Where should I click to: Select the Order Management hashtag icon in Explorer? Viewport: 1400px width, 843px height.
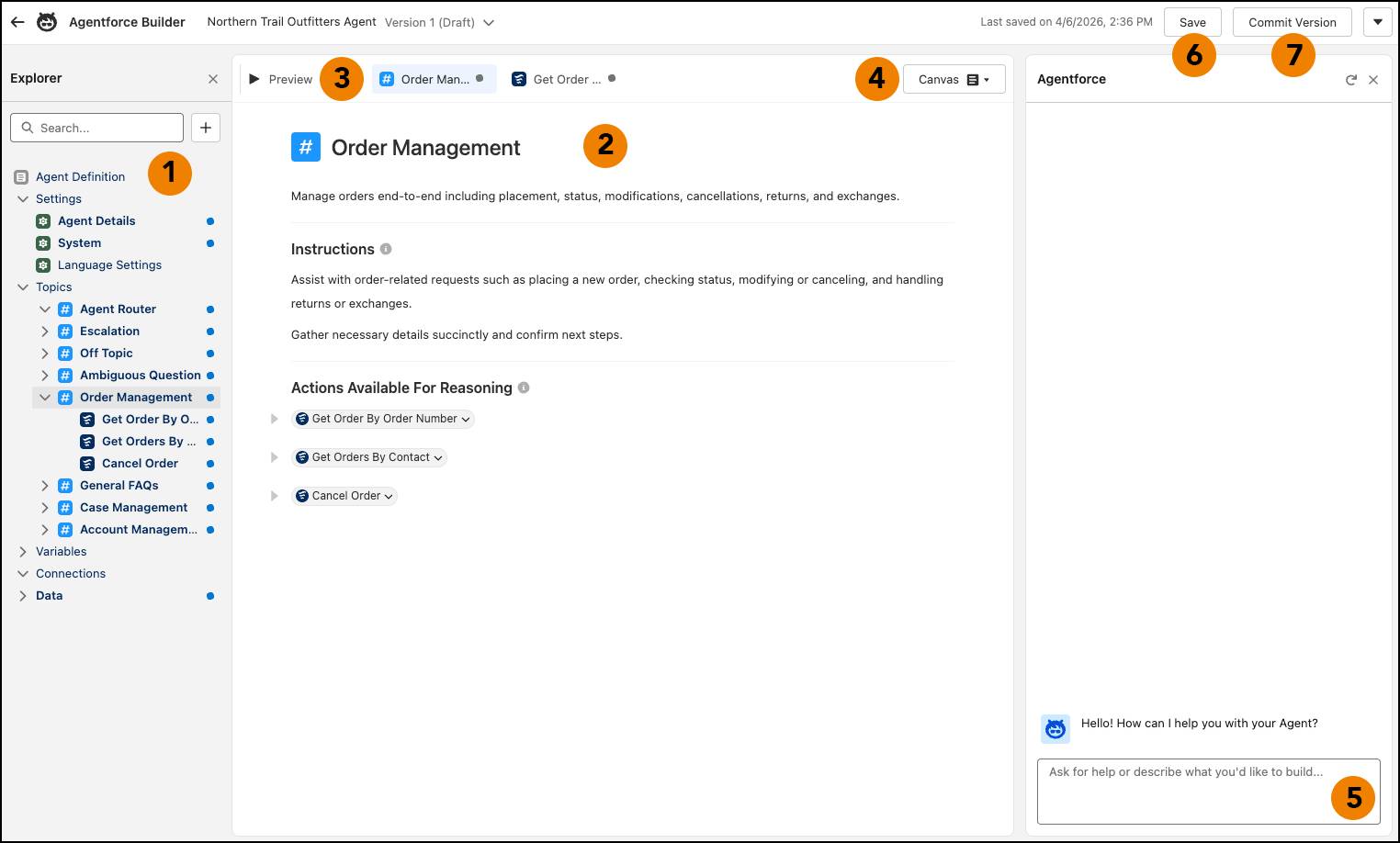[64, 397]
